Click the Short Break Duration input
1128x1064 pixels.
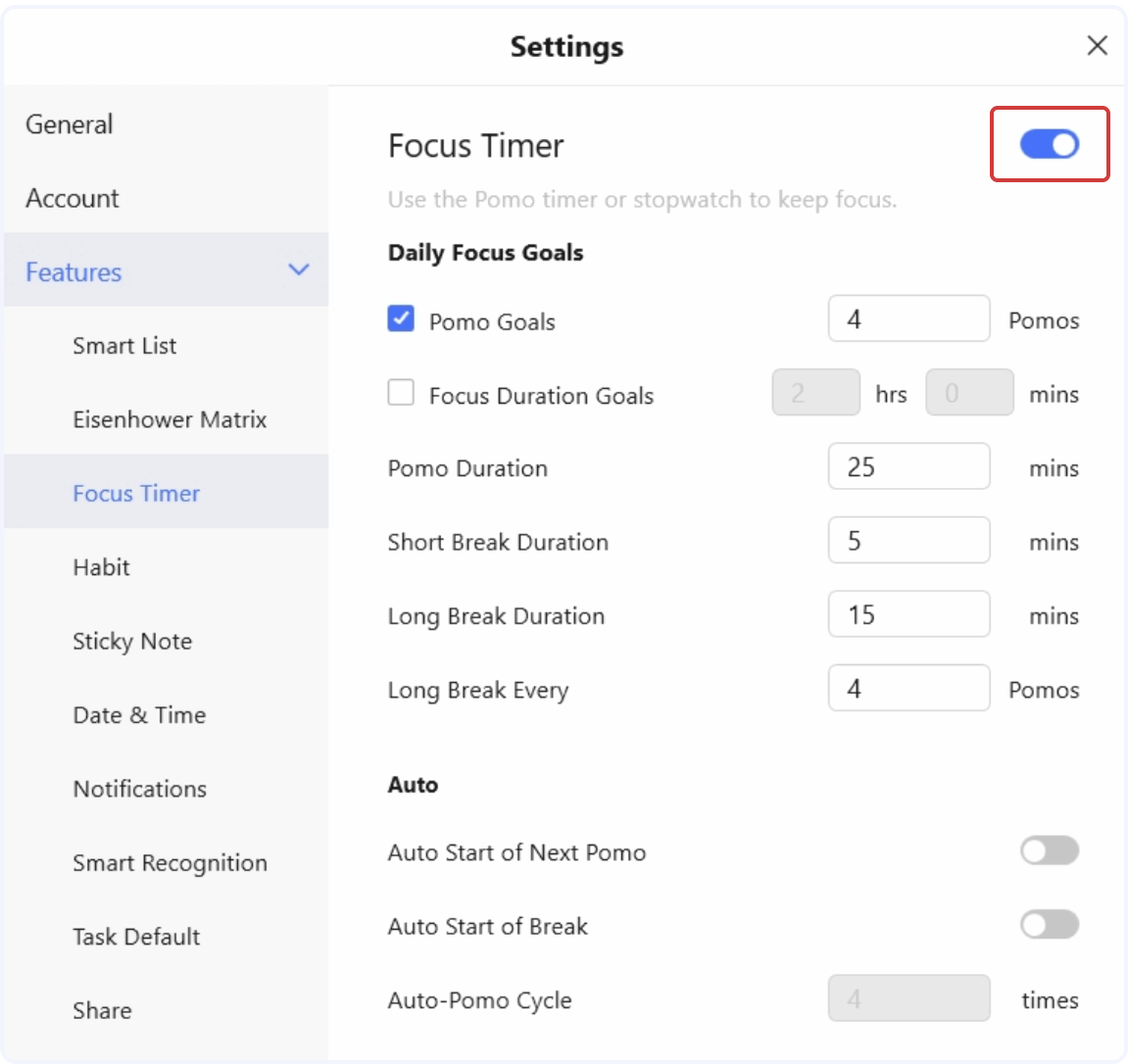pyautogui.click(x=908, y=540)
